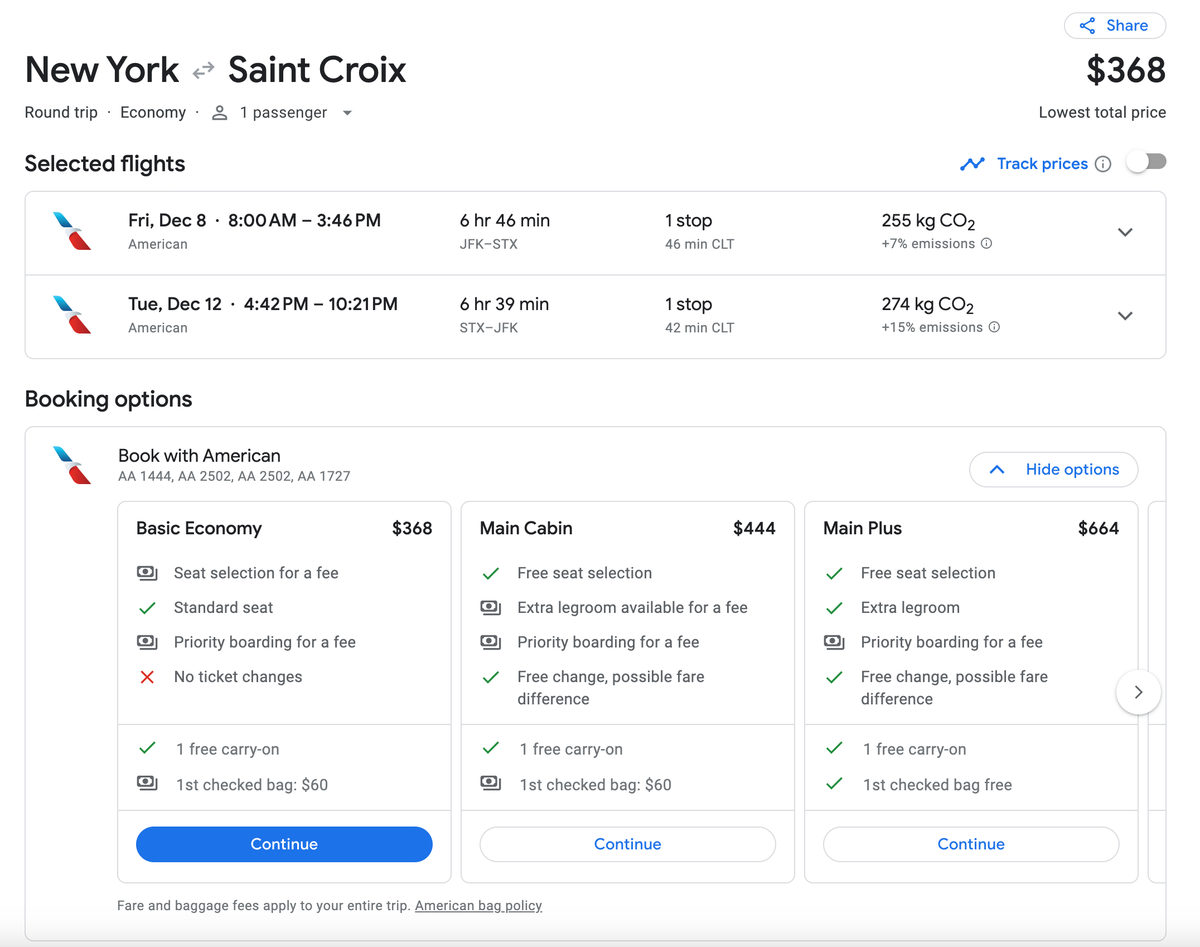Click the right arrow to see more fares
This screenshot has height=947, width=1200.
click(1138, 691)
